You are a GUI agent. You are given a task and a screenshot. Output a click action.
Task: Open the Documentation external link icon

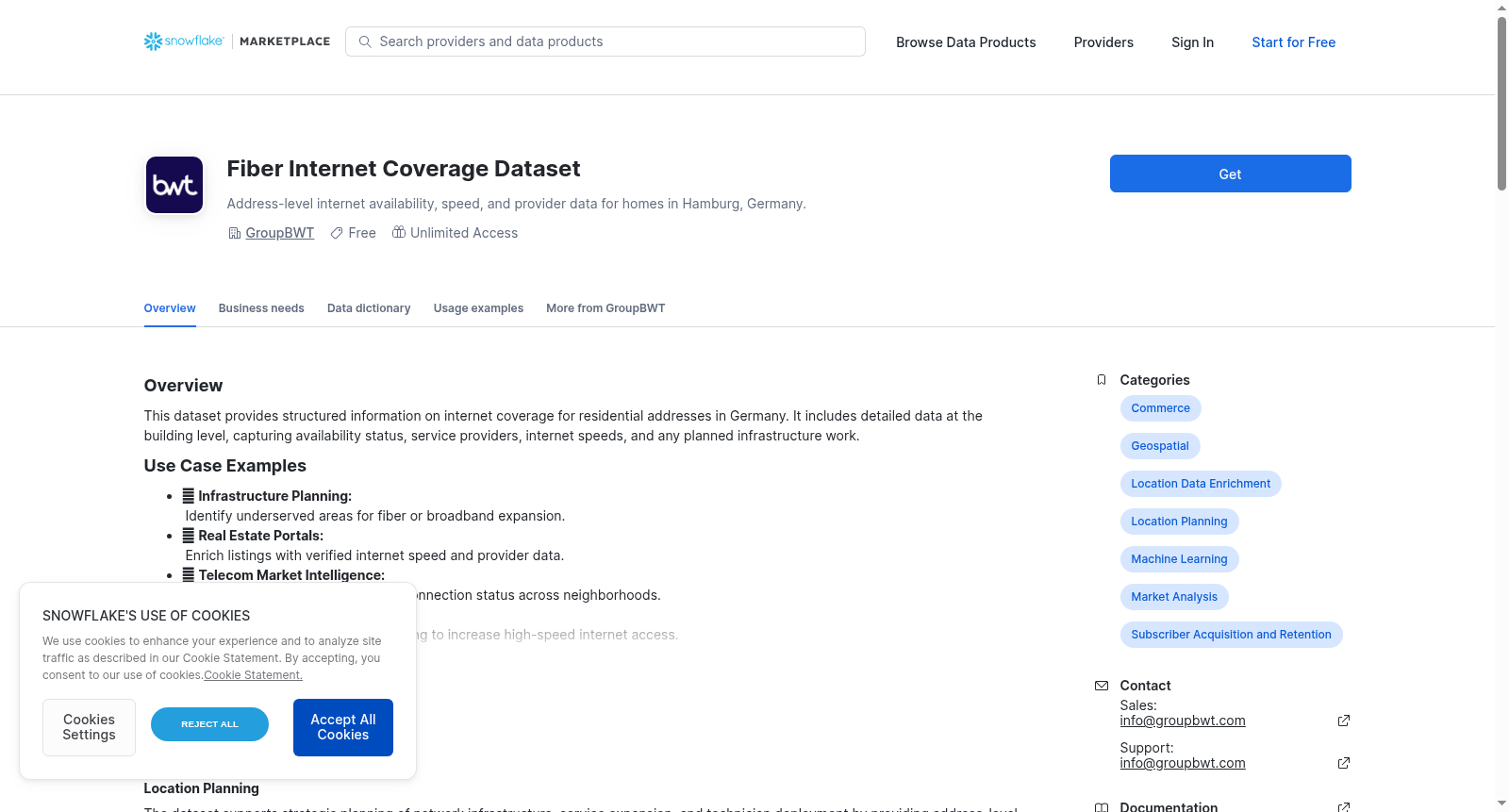(1344, 807)
